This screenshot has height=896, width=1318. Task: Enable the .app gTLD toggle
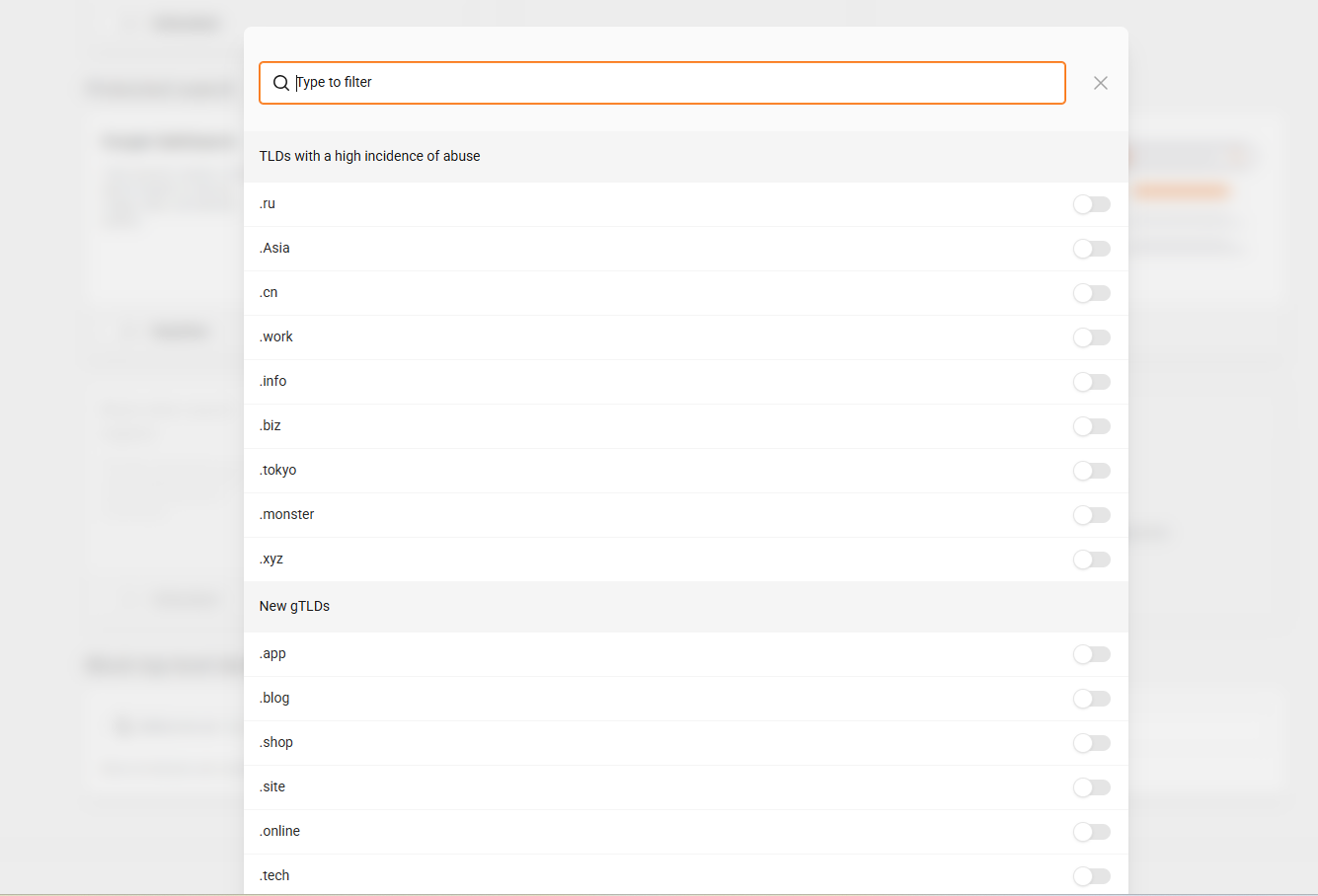[x=1091, y=654]
